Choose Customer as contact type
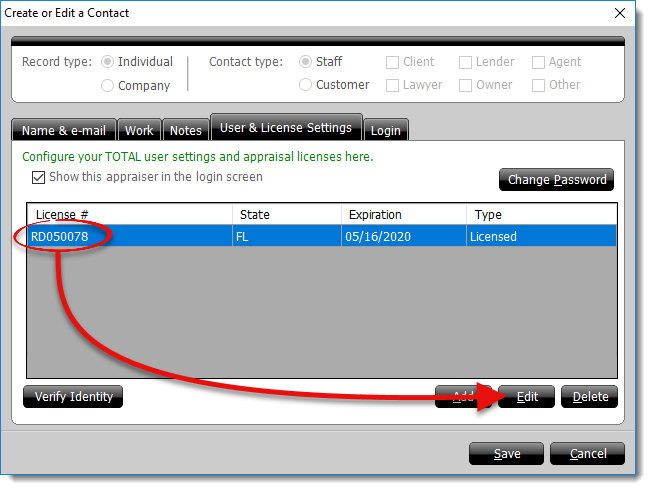The image size is (651, 490). [307, 85]
